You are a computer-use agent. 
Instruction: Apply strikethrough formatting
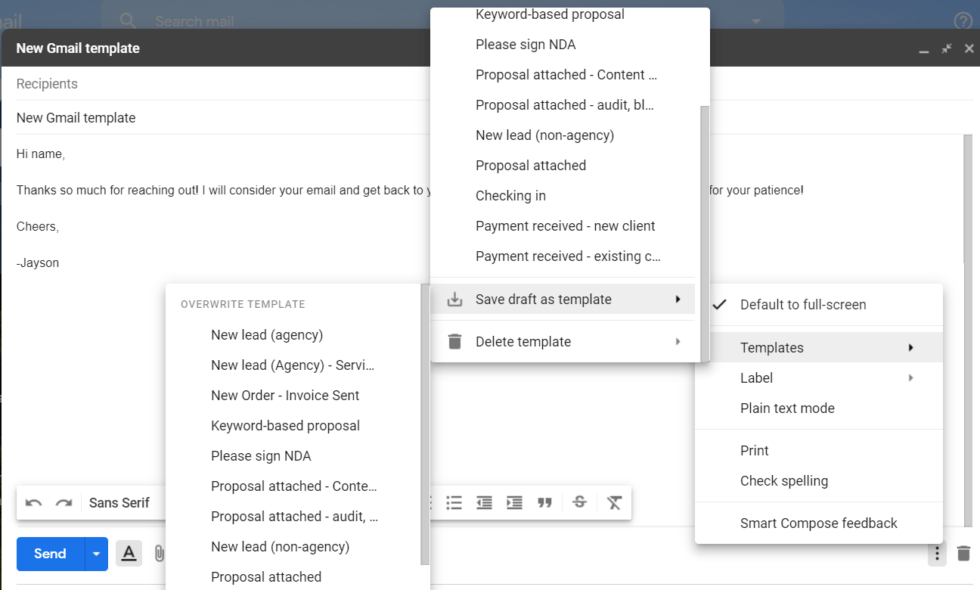[x=580, y=503]
